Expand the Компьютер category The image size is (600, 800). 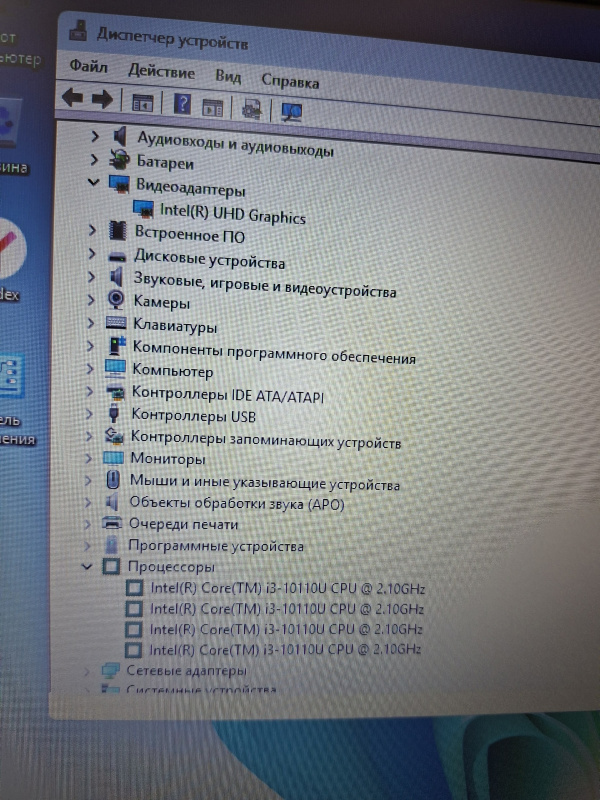click(x=90, y=368)
